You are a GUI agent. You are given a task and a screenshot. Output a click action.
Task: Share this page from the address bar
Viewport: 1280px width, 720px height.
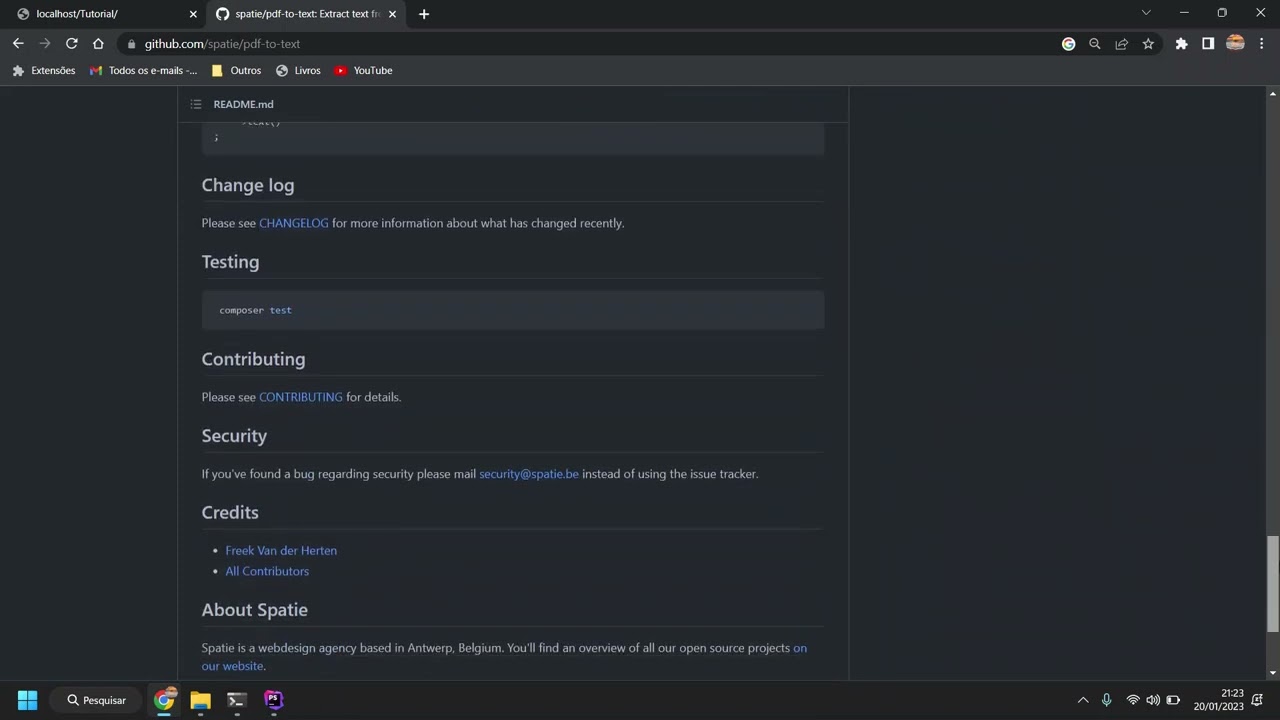pos(1121,44)
